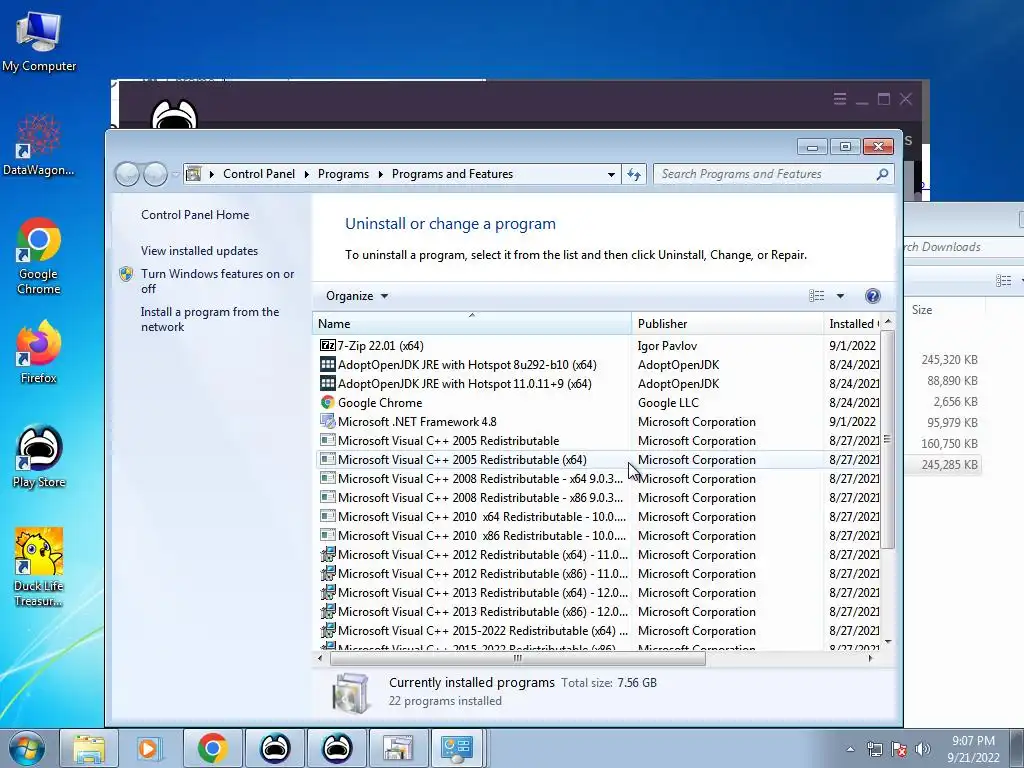Click the volume speaker tray icon
Image resolution: width=1024 pixels, height=768 pixels.
[923, 749]
